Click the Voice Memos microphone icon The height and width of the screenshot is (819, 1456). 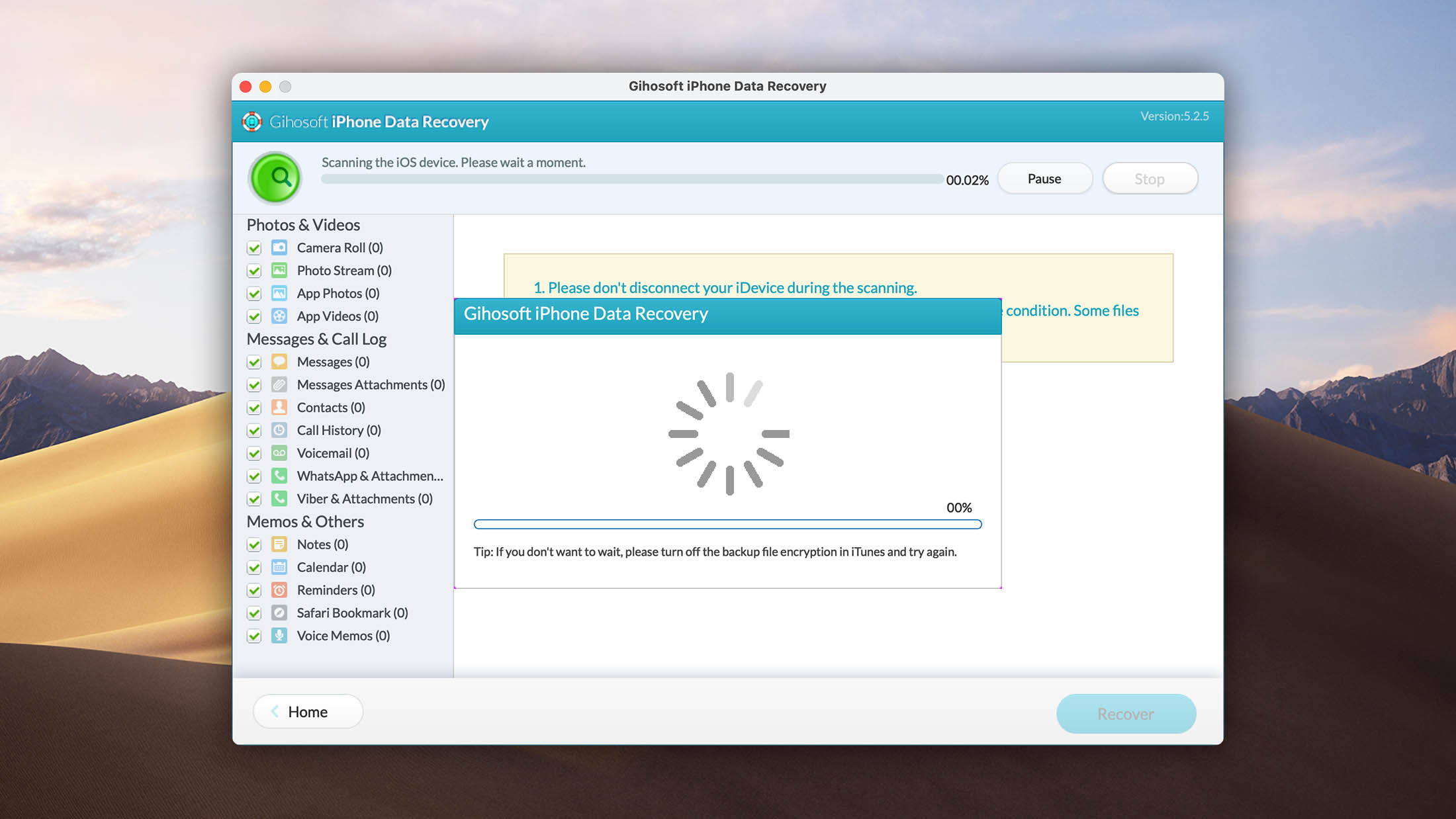[x=279, y=636]
